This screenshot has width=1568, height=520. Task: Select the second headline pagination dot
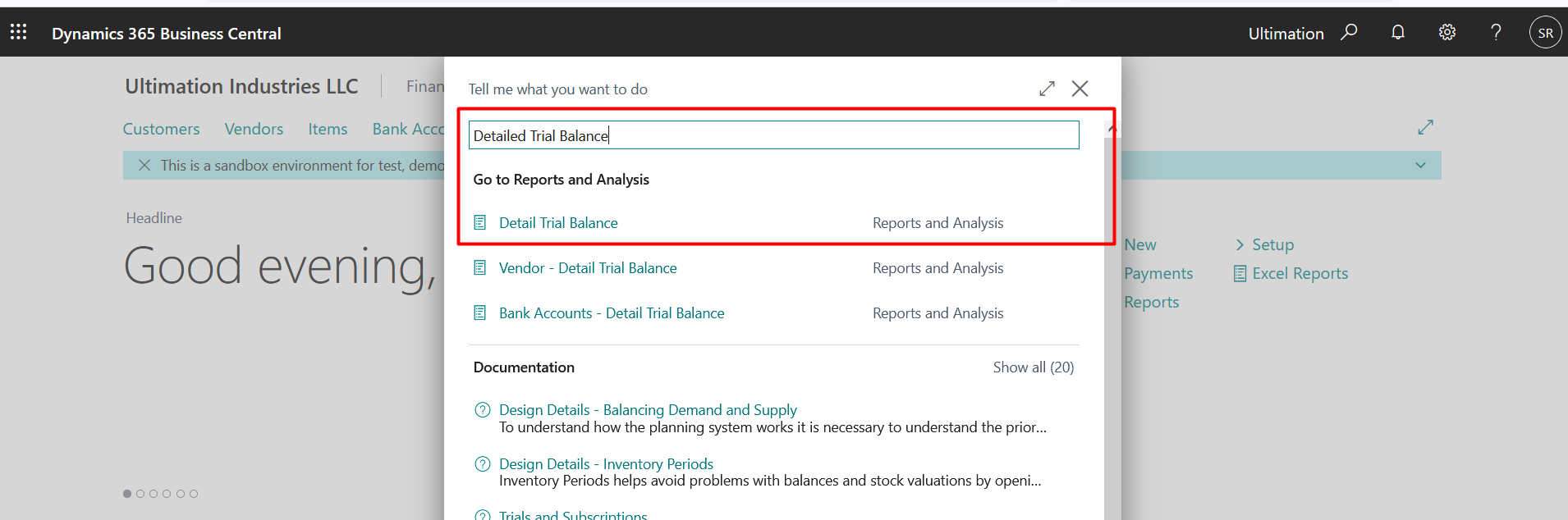140,494
